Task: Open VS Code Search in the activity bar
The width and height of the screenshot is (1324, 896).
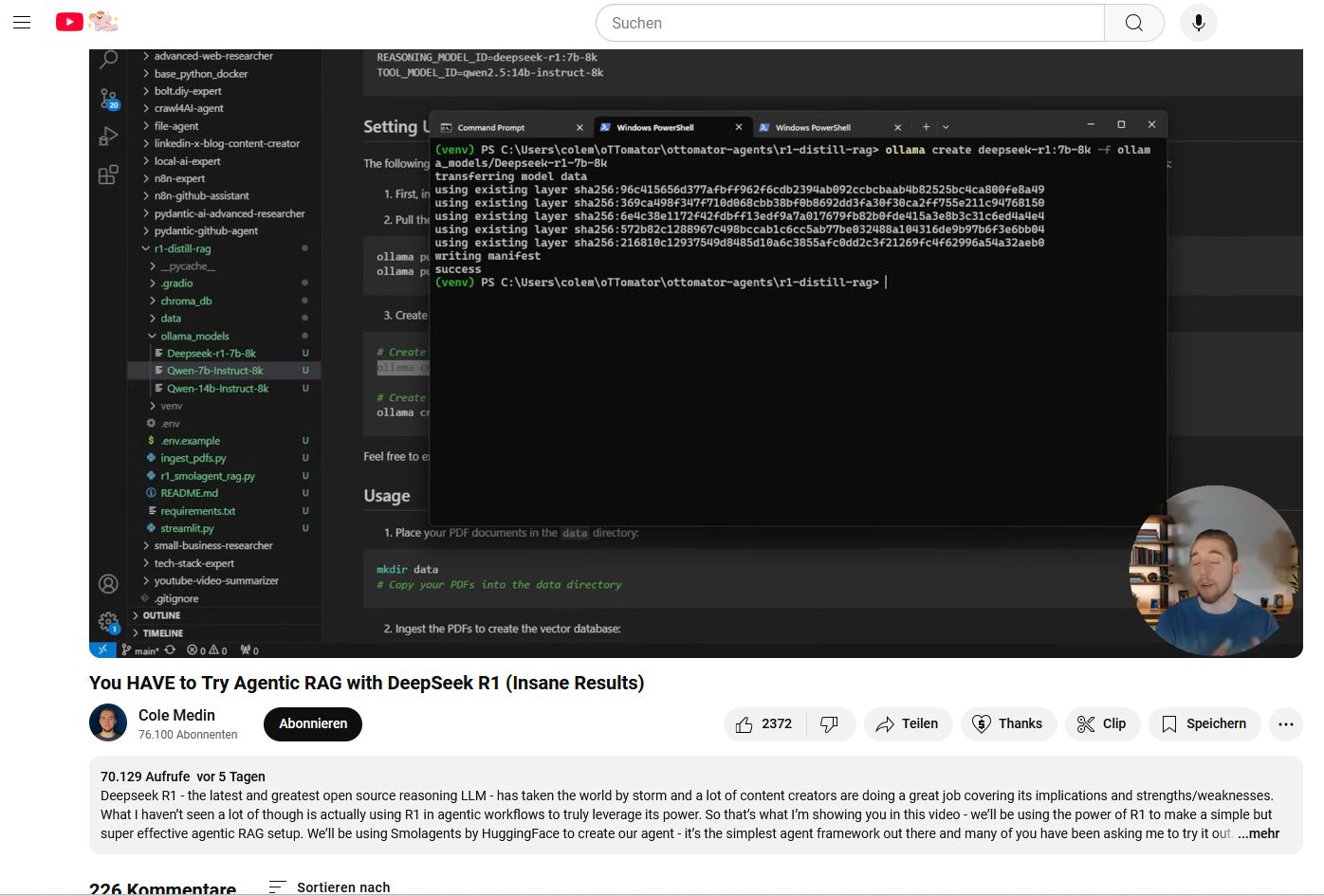Action: [x=109, y=60]
